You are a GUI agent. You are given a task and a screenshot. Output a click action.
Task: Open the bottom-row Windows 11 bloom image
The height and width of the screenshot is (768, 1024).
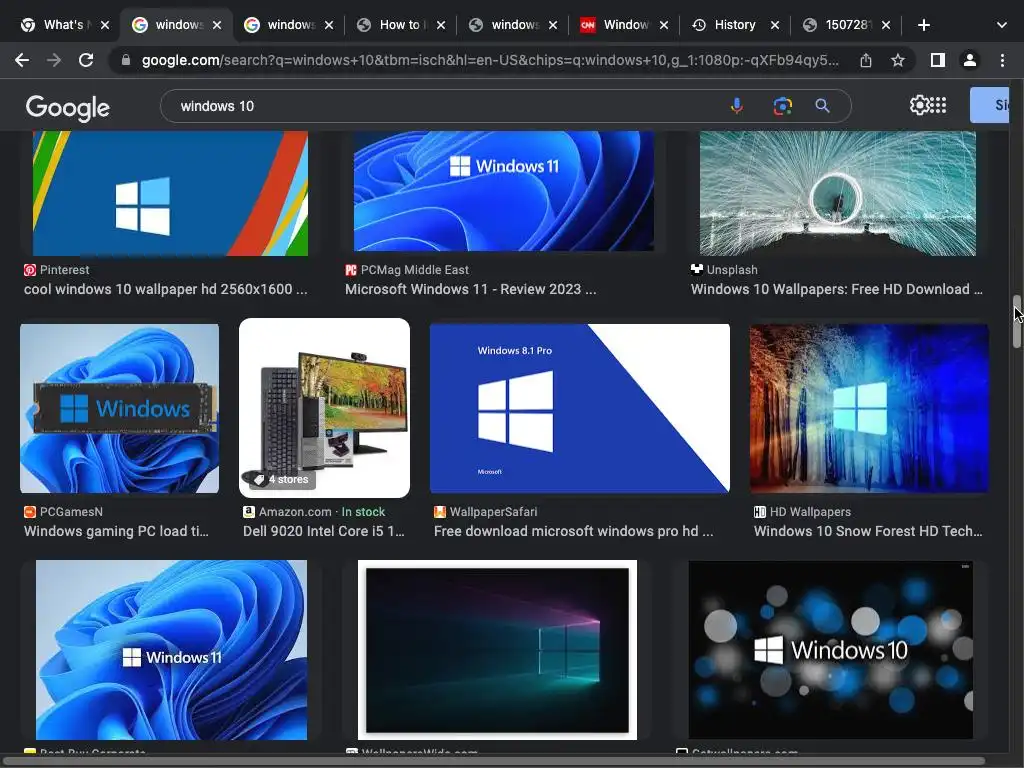[171, 650]
